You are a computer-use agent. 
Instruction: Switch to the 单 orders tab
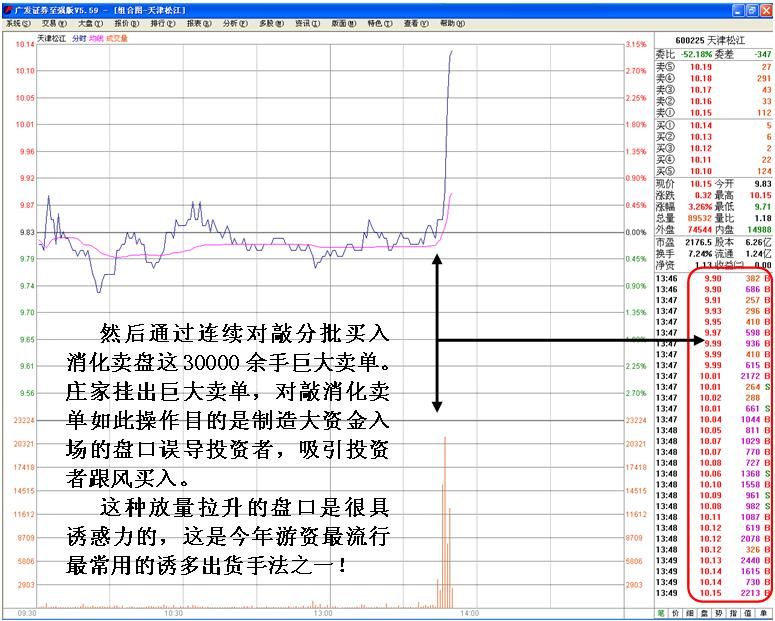(763, 613)
